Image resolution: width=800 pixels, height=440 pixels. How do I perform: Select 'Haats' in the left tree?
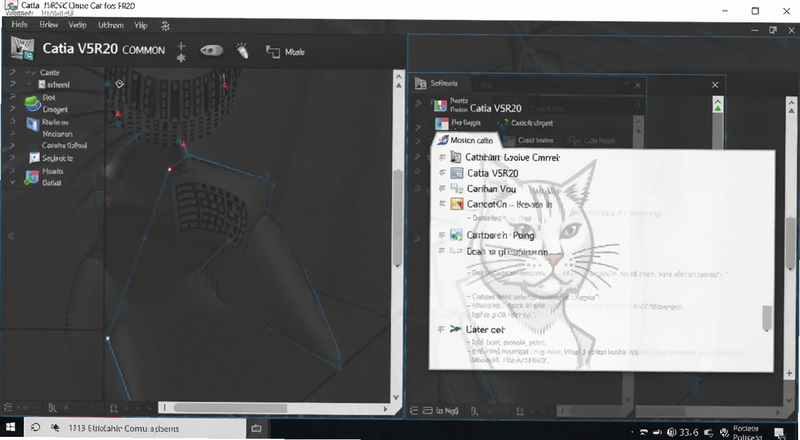(x=53, y=171)
